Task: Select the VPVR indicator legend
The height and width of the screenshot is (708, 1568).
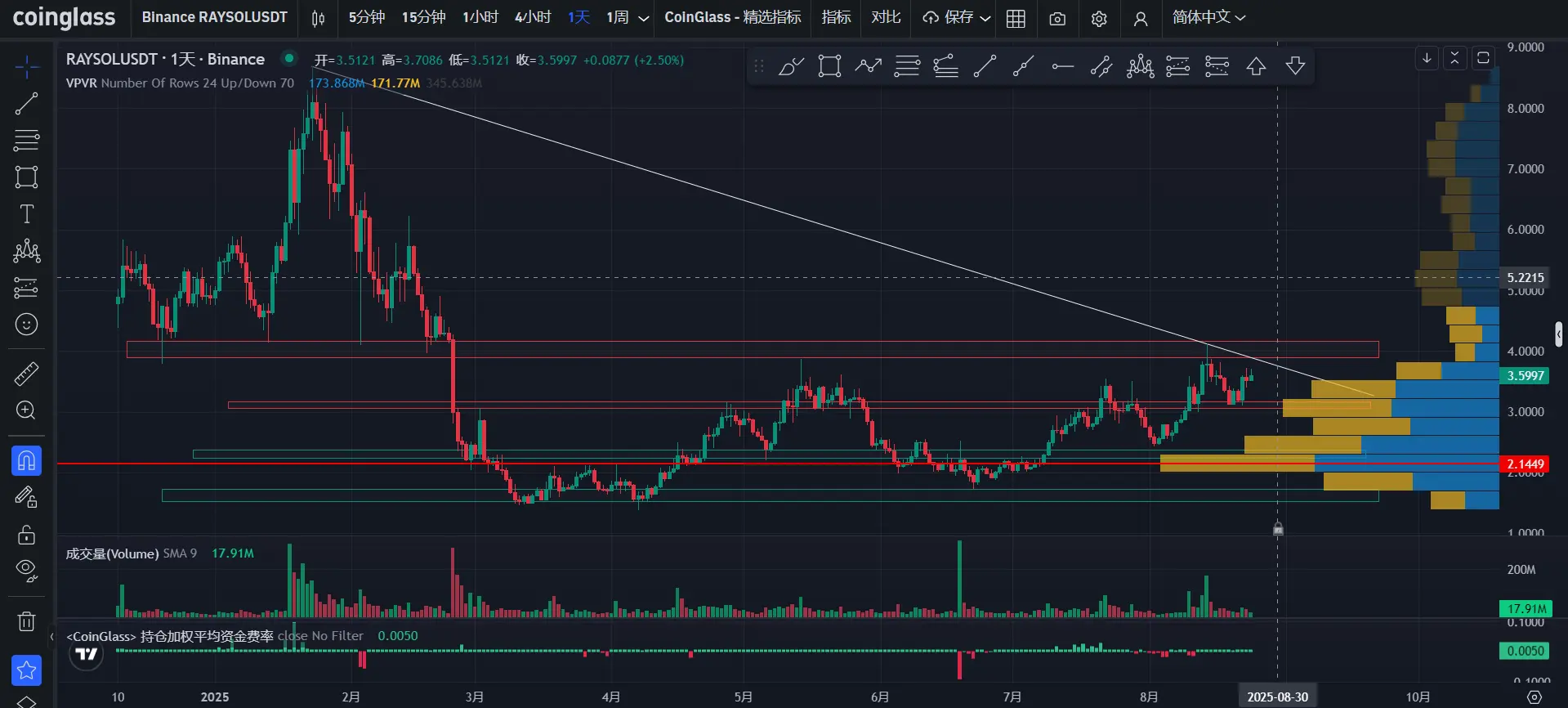Action: click(x=180, y=83)
